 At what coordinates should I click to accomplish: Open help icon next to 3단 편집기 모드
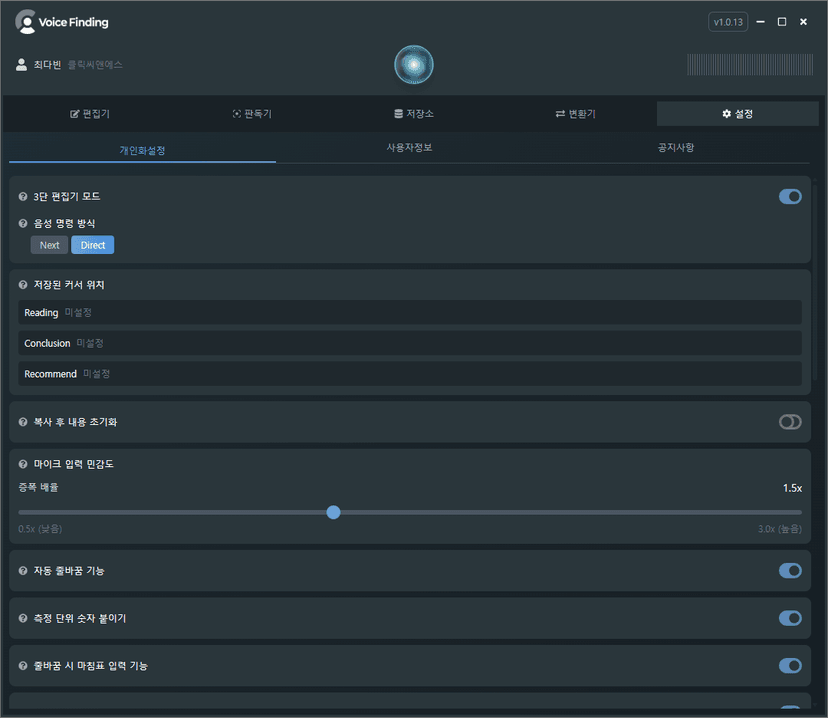pos(22,196)
